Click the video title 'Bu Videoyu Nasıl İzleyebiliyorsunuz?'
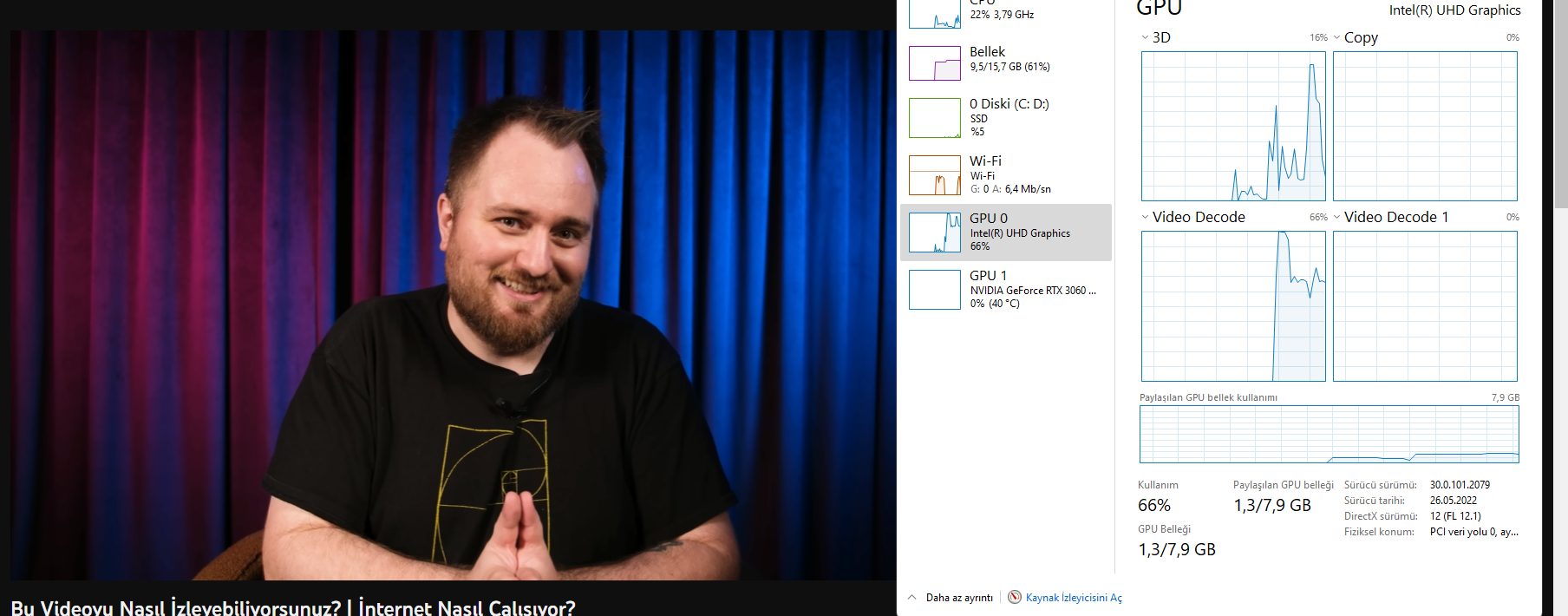Viewport: 1568px width, 616px height. 175,607
